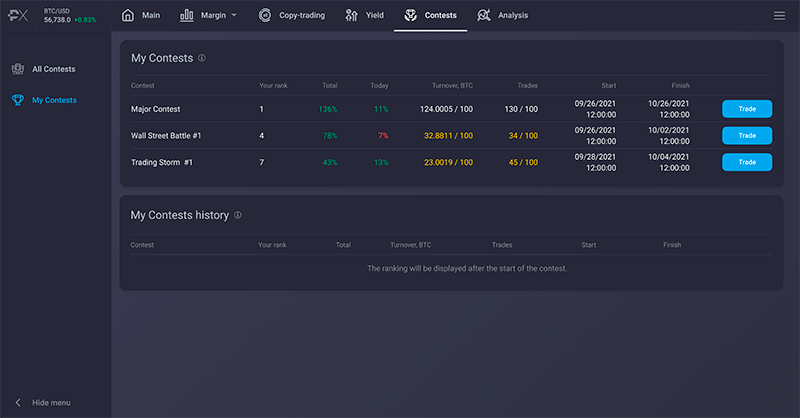Click the Copy-trading target icon
The width and height of the screenshot is (800, 418).
click(265, 15)
